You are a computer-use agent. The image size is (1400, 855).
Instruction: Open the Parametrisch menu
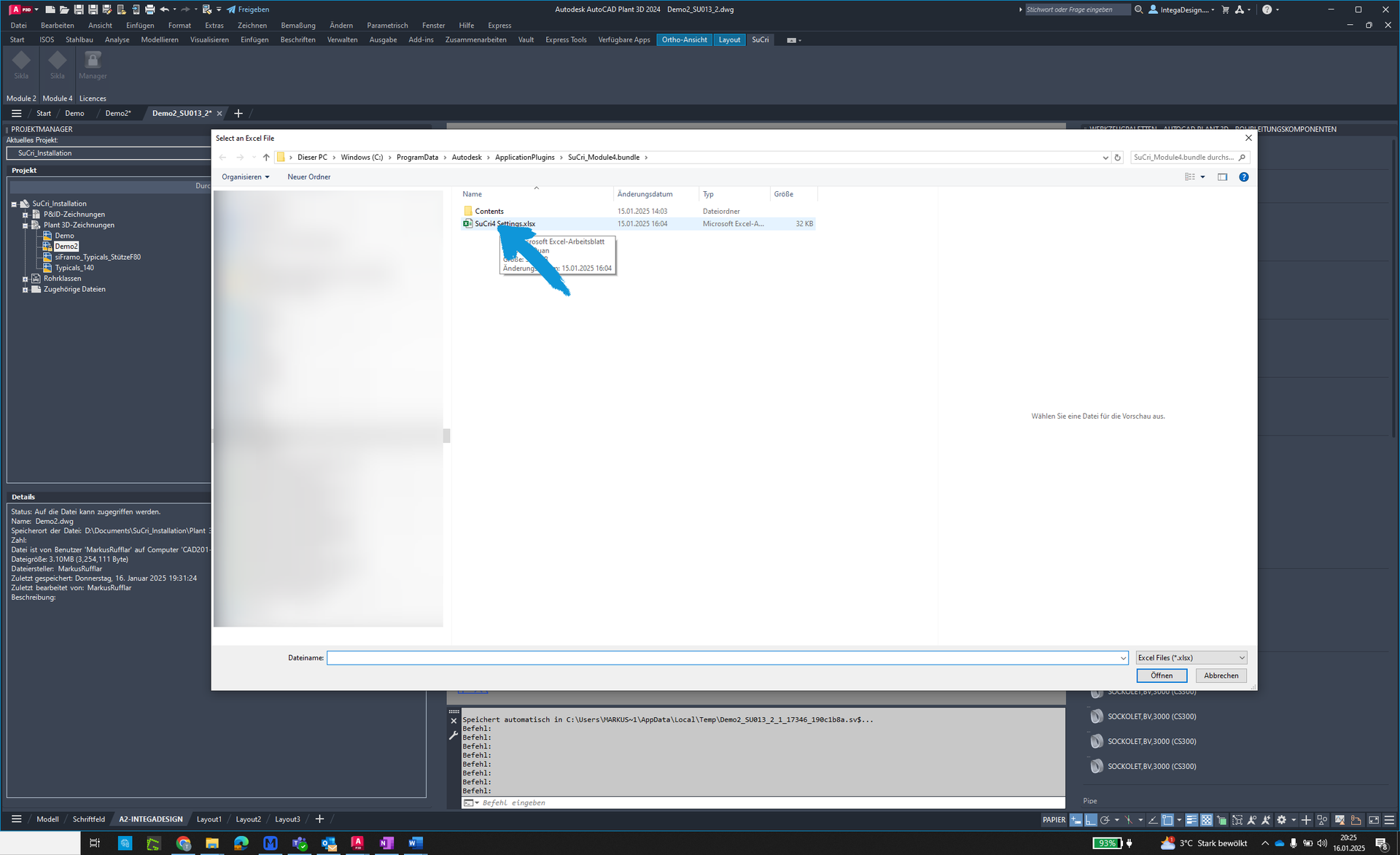[387, 26]
